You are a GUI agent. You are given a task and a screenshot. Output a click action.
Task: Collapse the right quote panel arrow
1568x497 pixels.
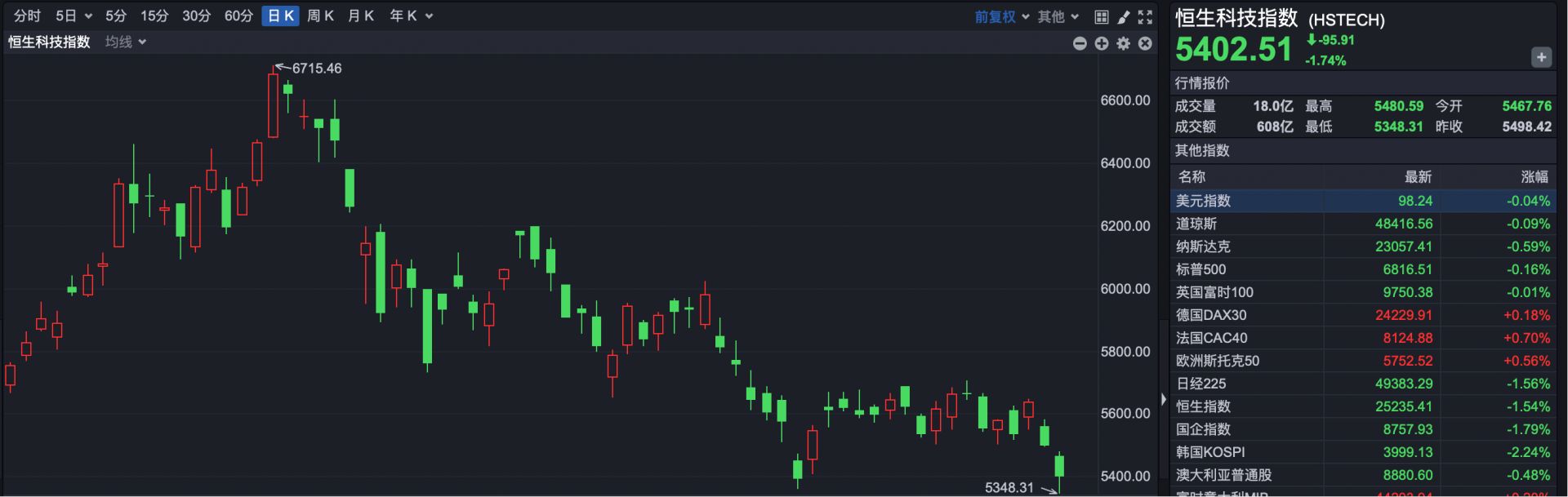tap(1164, 399)
